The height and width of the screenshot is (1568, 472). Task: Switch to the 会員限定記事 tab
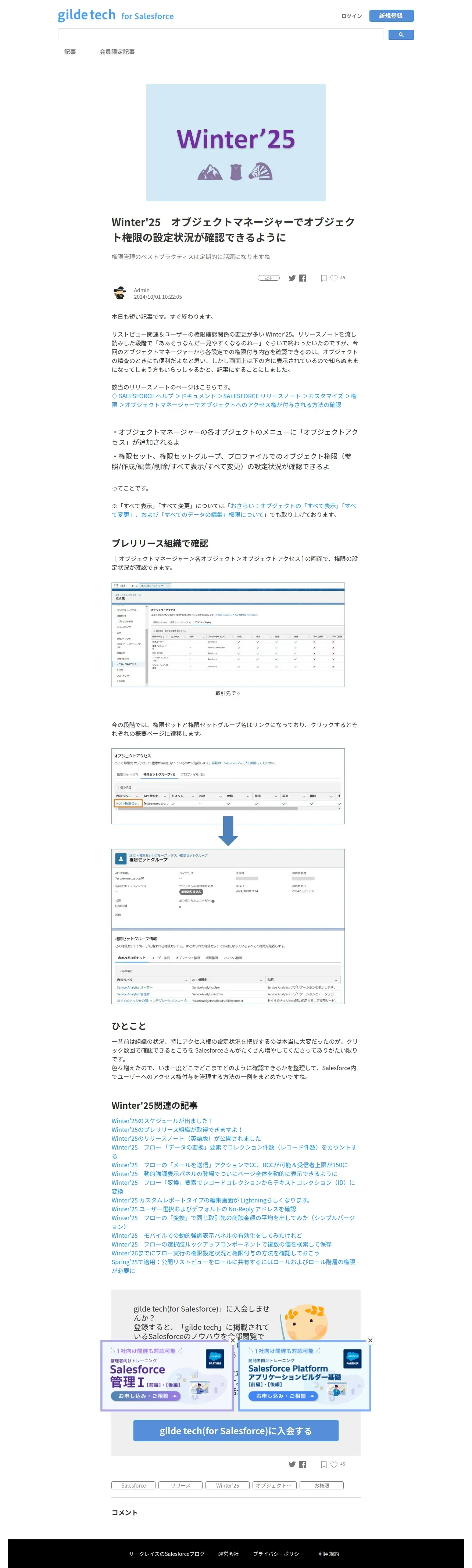117,52
